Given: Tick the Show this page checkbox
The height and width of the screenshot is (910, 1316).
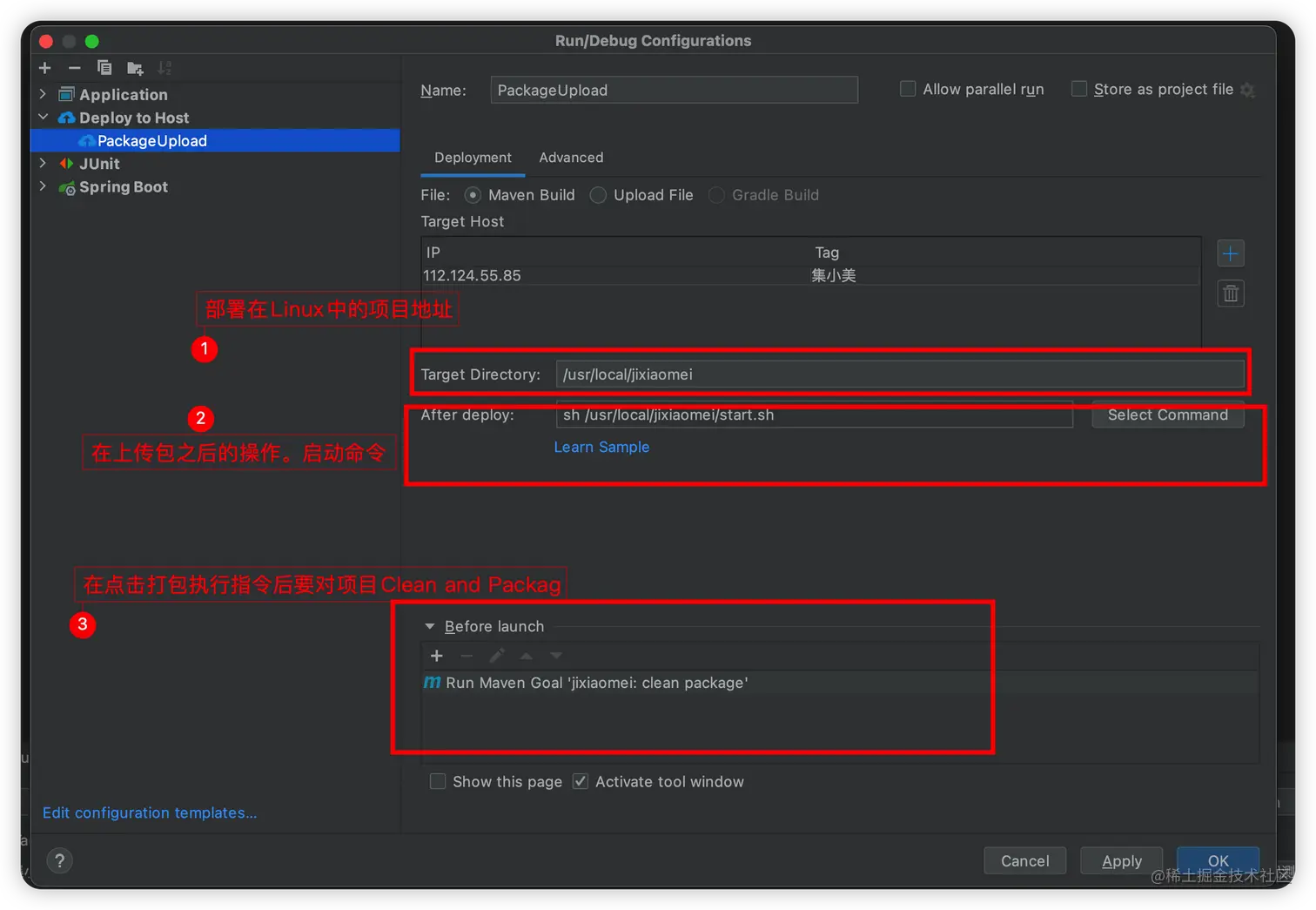Looking at the screenshot, I should [438, 781].
